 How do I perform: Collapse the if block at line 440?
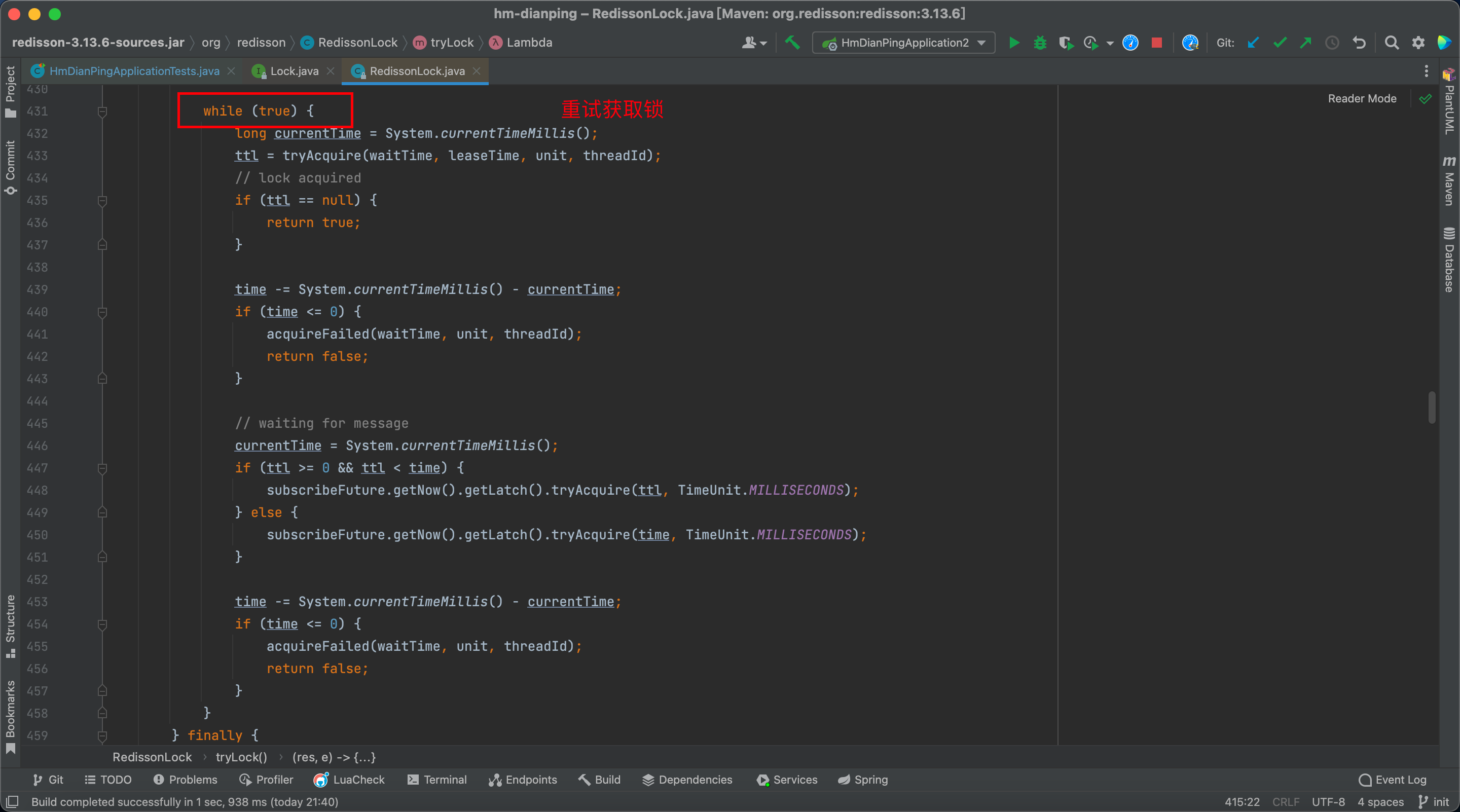[x=102, y=312]
